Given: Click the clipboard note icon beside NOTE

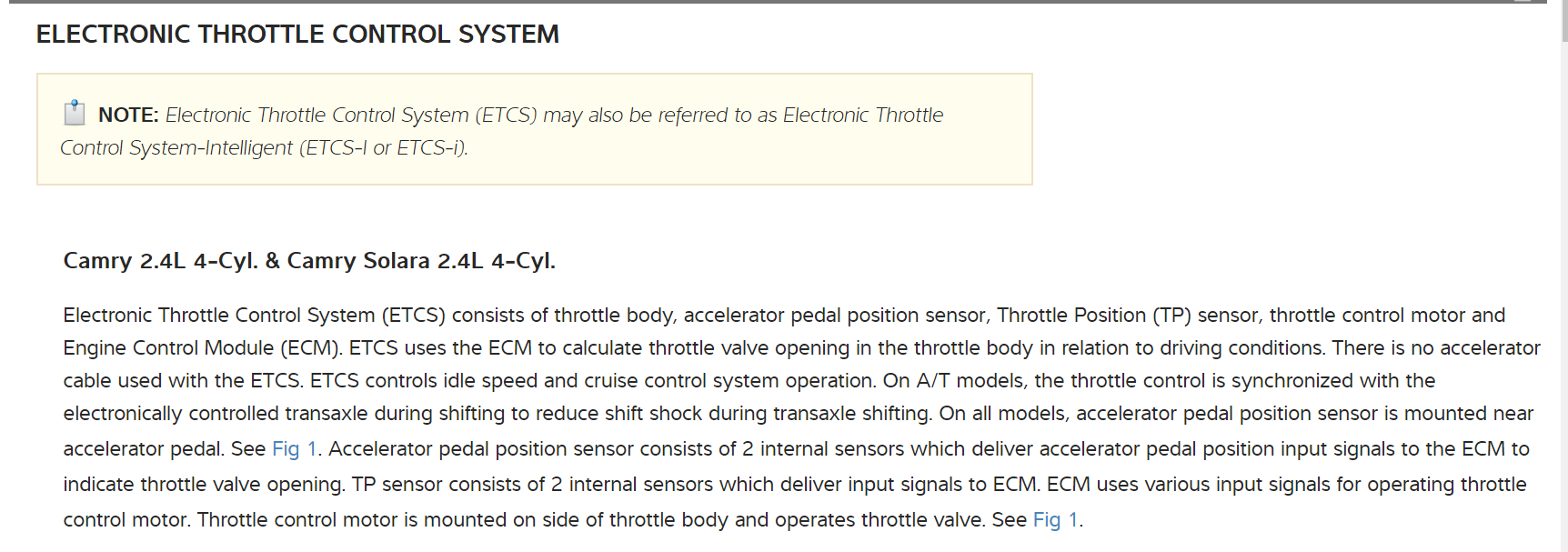Looking at the screenshot, I should 75,113.
